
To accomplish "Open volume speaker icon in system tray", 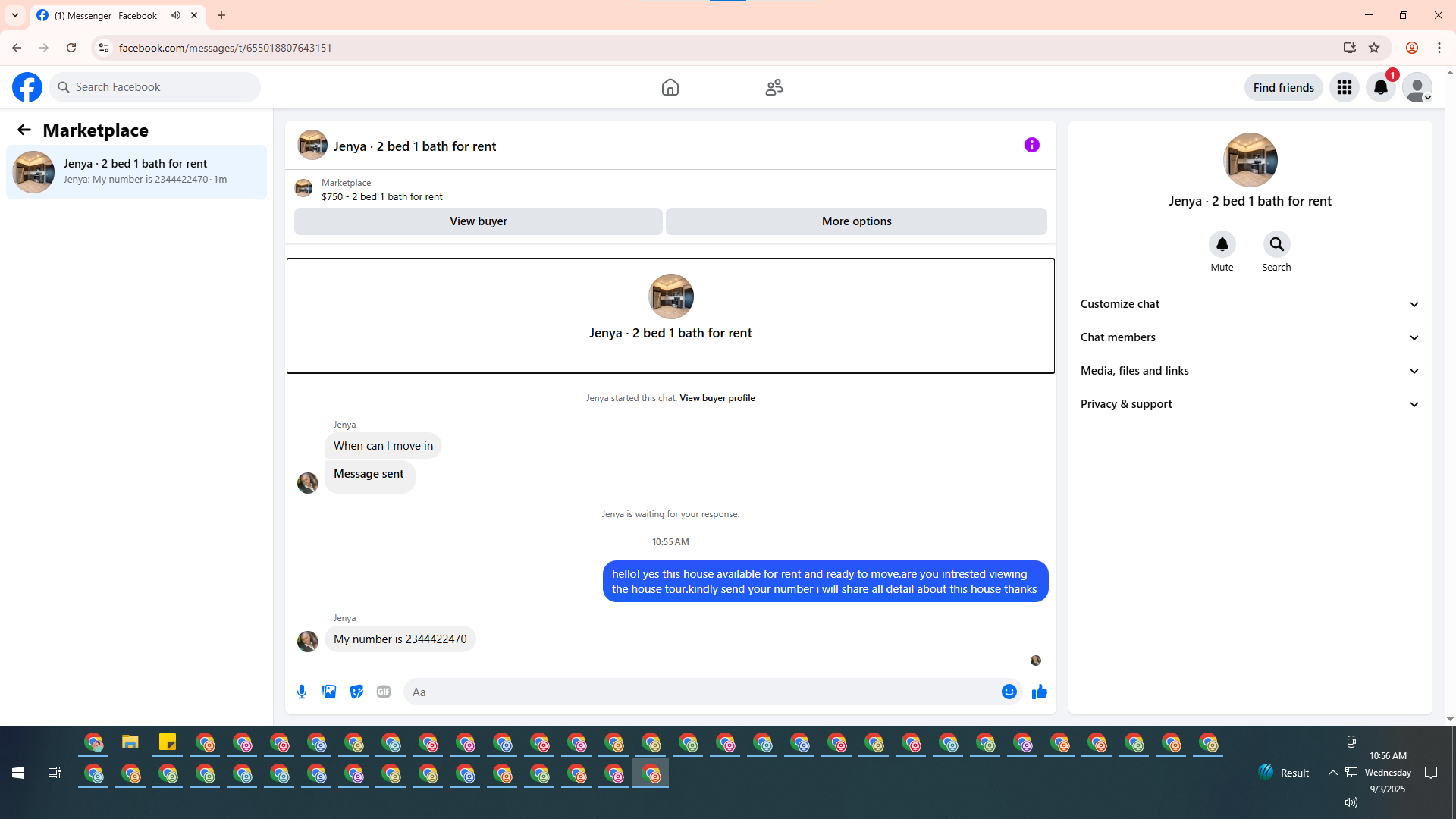I will pyautogui.click(x=1351, y=802).
